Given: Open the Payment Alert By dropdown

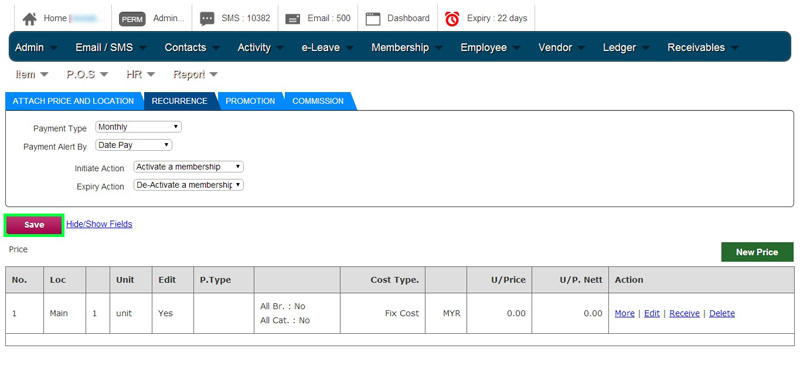Looking at the screenshot, I should click(x=134, y=145).
